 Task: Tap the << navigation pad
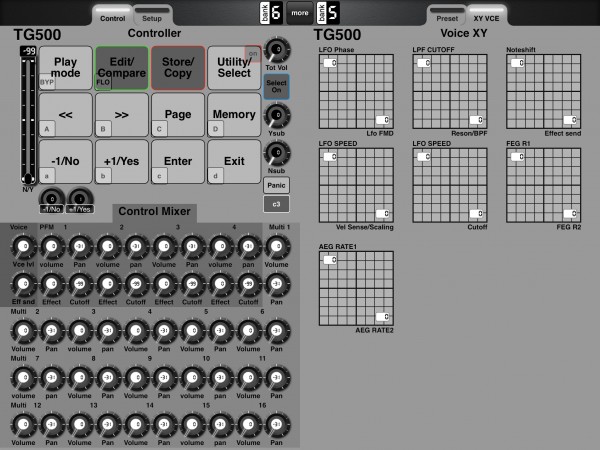pos(66,114)
